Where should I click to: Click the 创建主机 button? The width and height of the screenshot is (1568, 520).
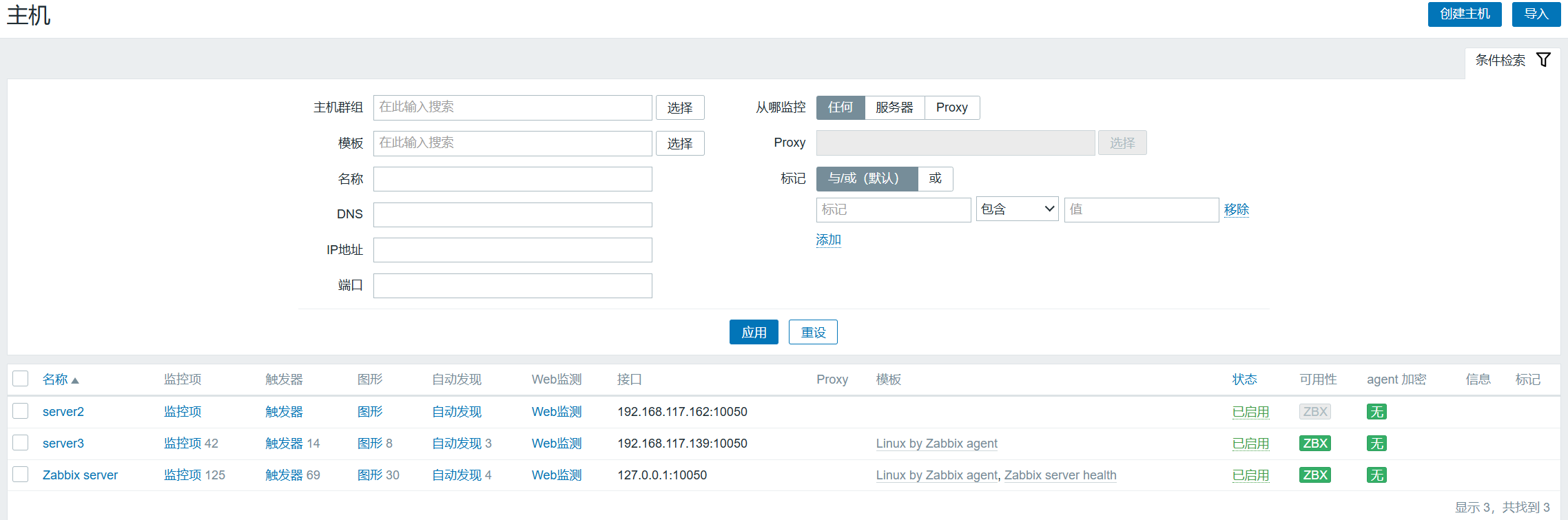pos(1465,14)
